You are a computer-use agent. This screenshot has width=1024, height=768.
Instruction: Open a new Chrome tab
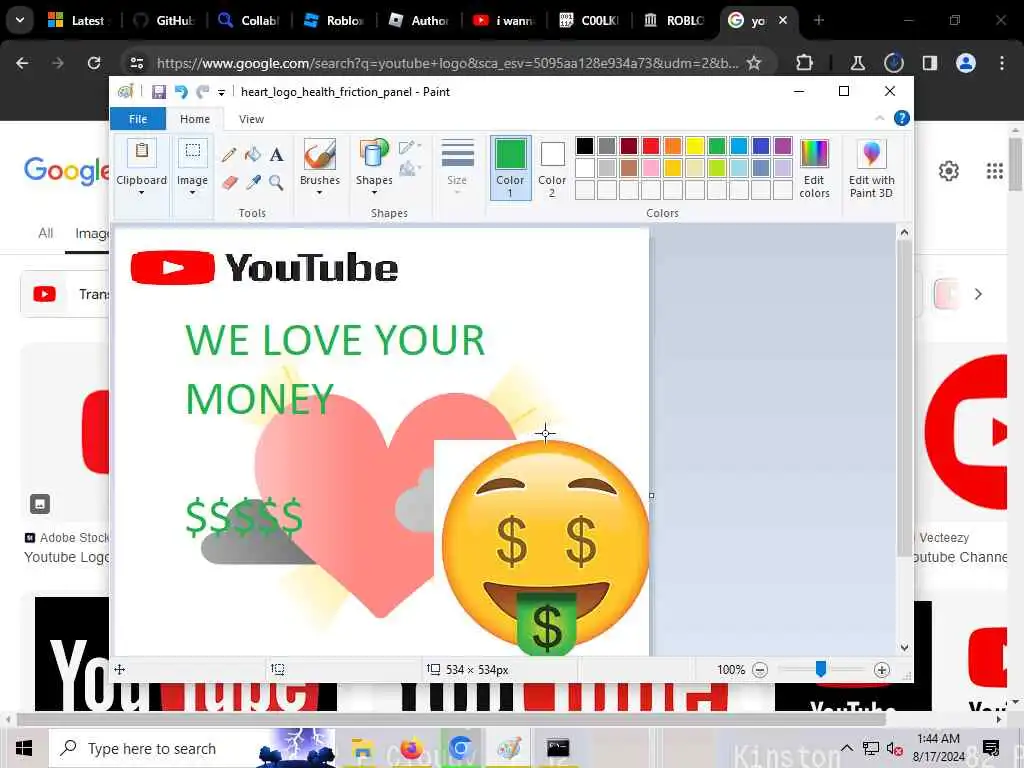[x=818, y=20]
